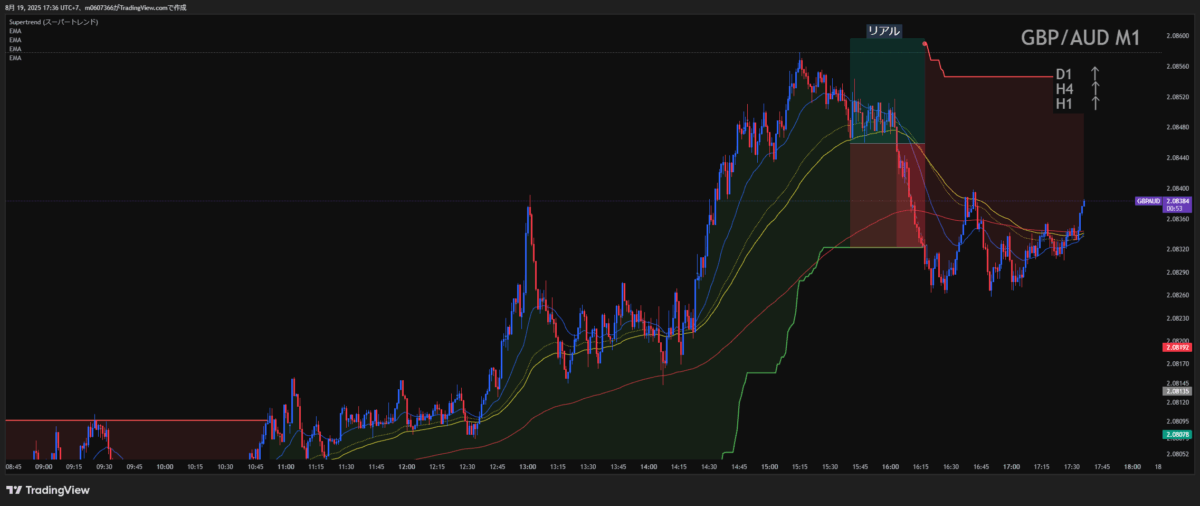
Task: Click 16:00 on the time axis
Action: click(890, 466)
